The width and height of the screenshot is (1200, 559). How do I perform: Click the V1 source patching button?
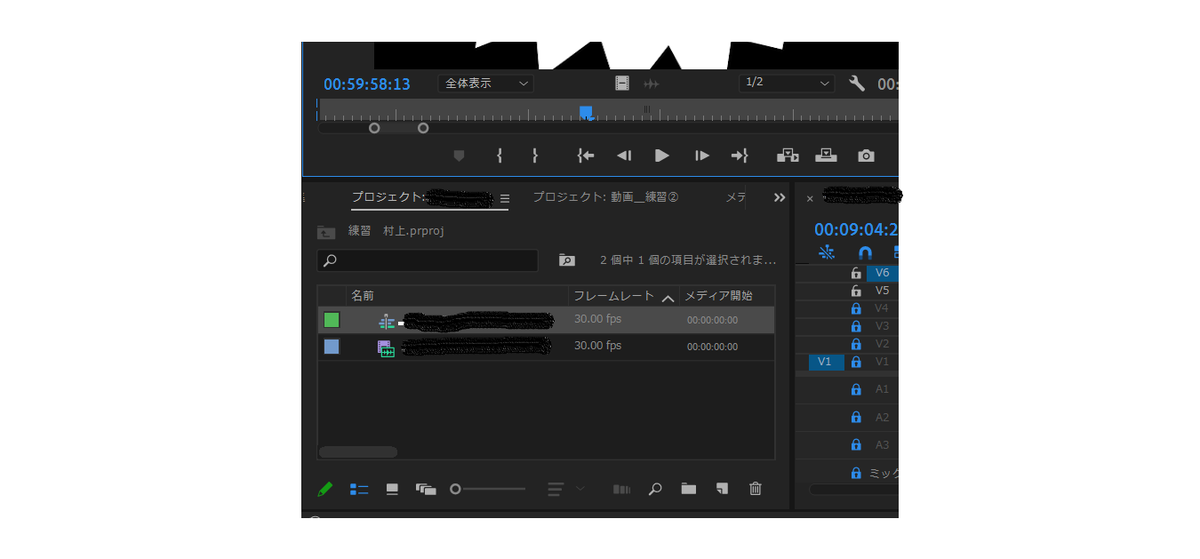pos(825,362)
